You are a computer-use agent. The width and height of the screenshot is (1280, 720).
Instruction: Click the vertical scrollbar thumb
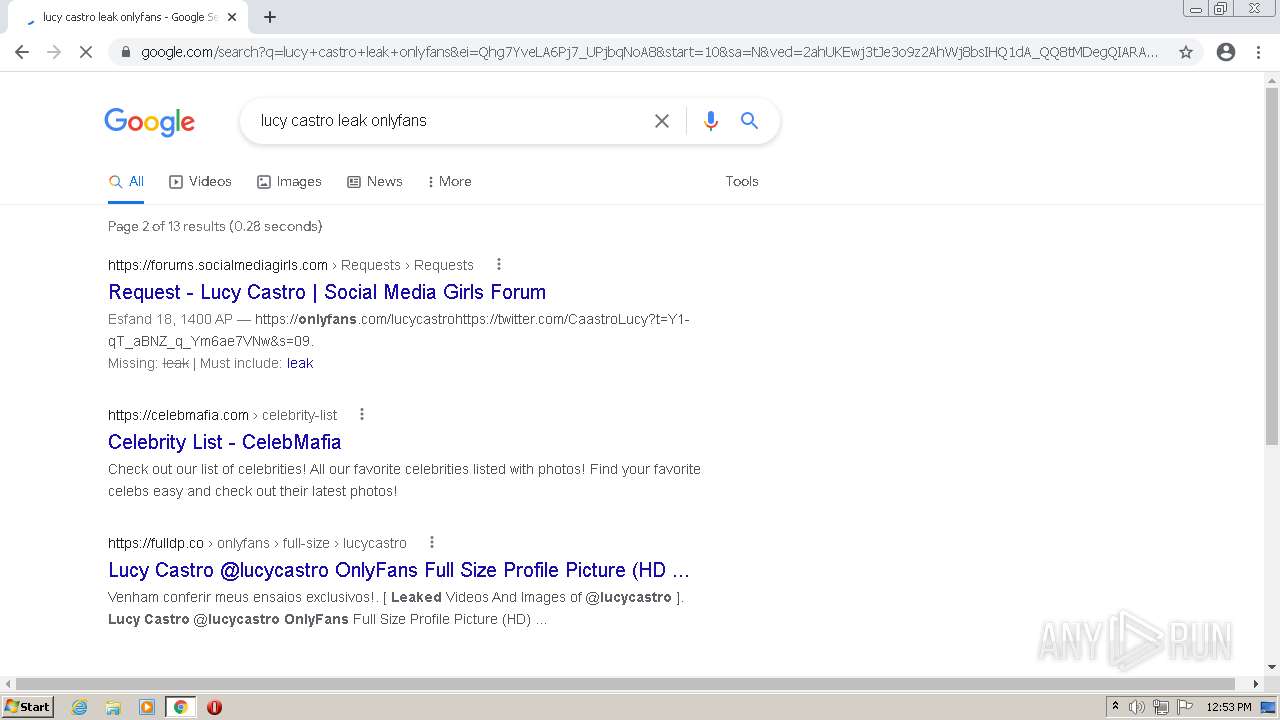point(1272,265)
